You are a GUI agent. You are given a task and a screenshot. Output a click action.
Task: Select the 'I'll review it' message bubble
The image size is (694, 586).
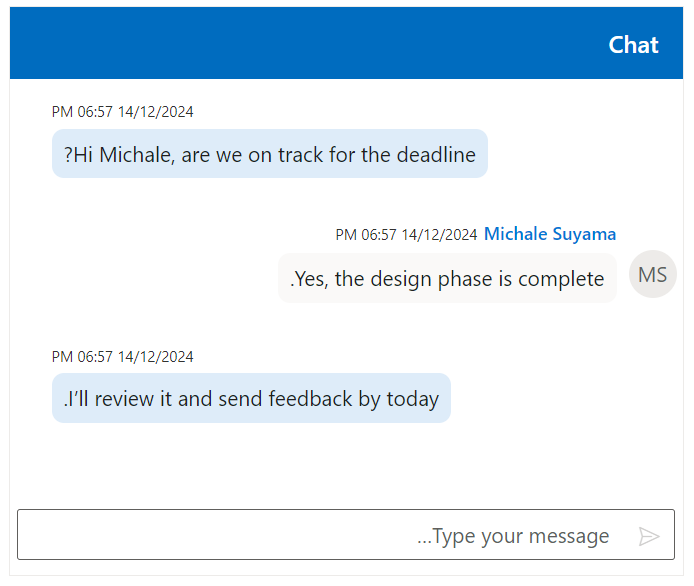tap(251, 399)
